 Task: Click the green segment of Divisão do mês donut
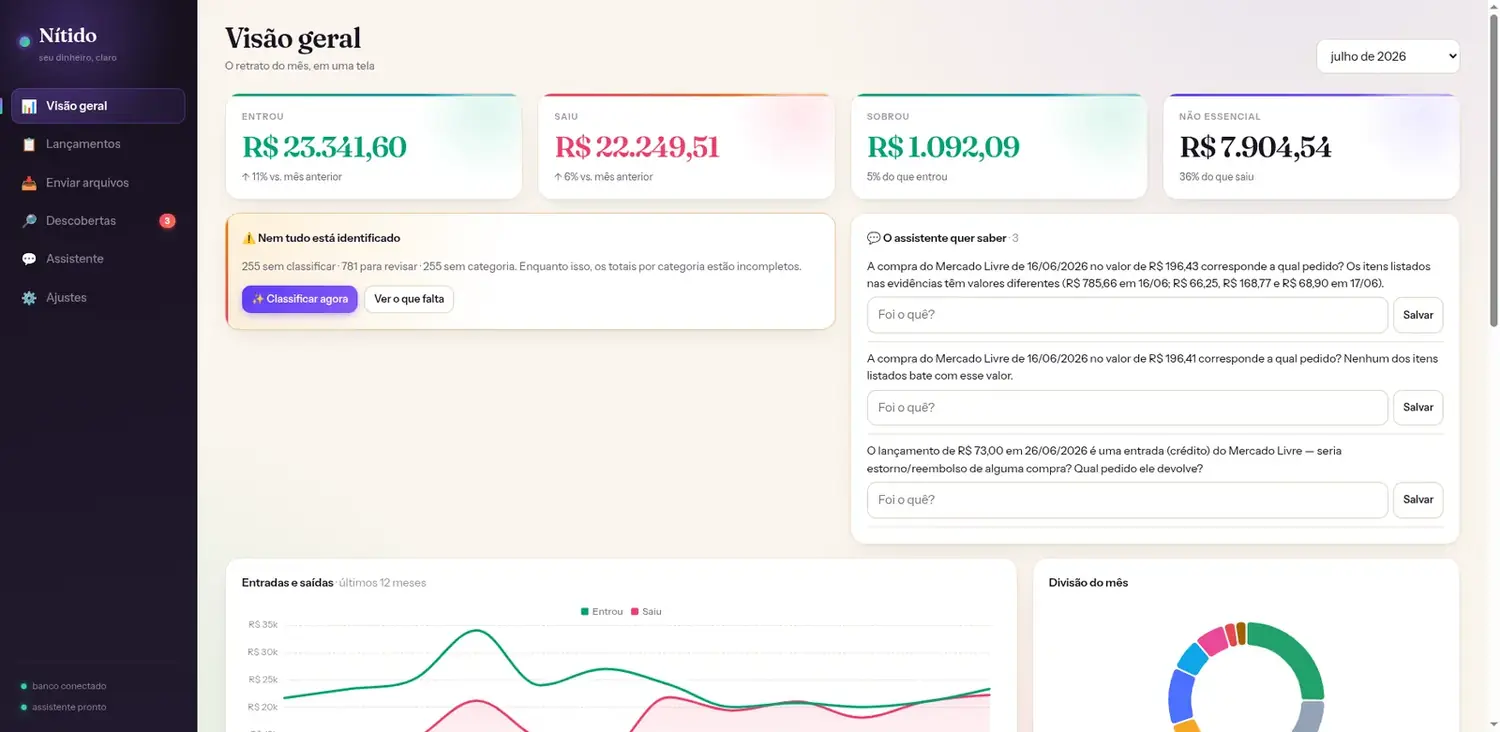[x=1290, y=657]
